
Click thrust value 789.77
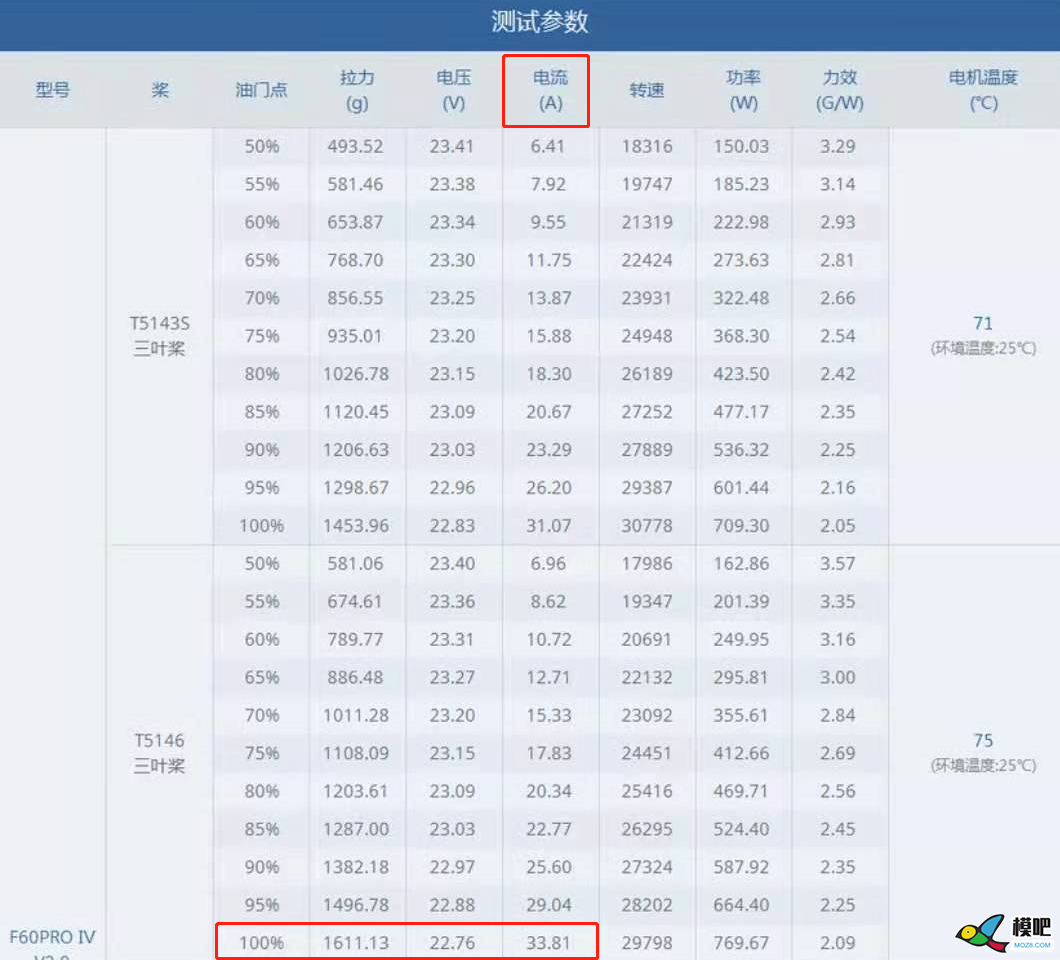pyautogui.click(x=356, y=639)
